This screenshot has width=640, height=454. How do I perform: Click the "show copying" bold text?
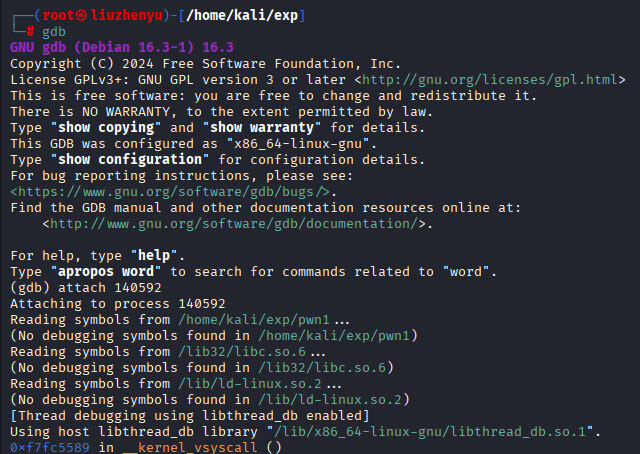(106, 128)
